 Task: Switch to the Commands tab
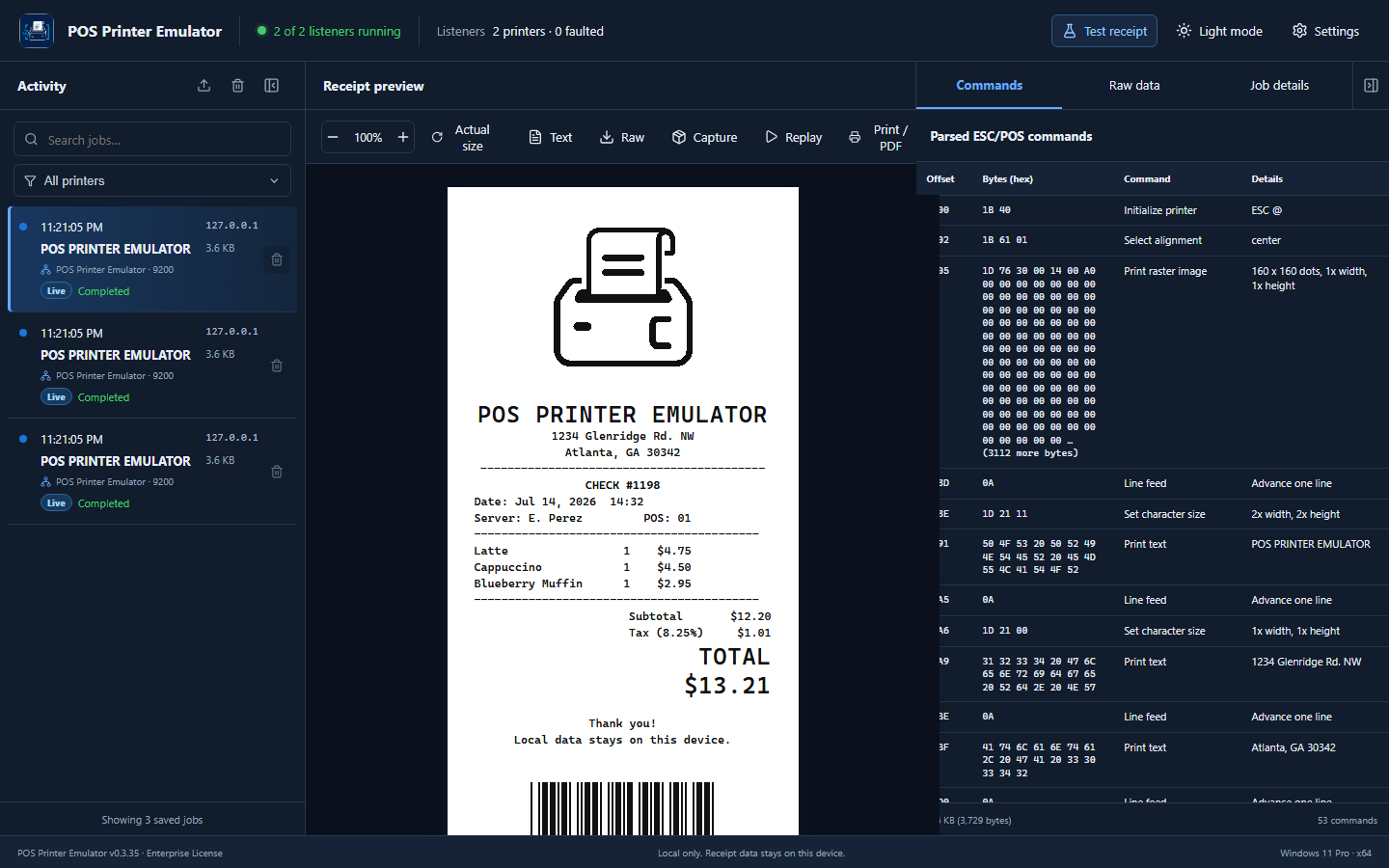[989, 85]
